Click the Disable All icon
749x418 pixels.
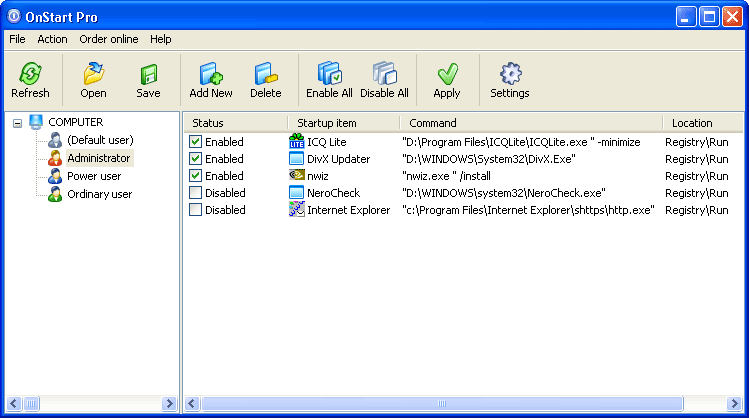[385, 73]
